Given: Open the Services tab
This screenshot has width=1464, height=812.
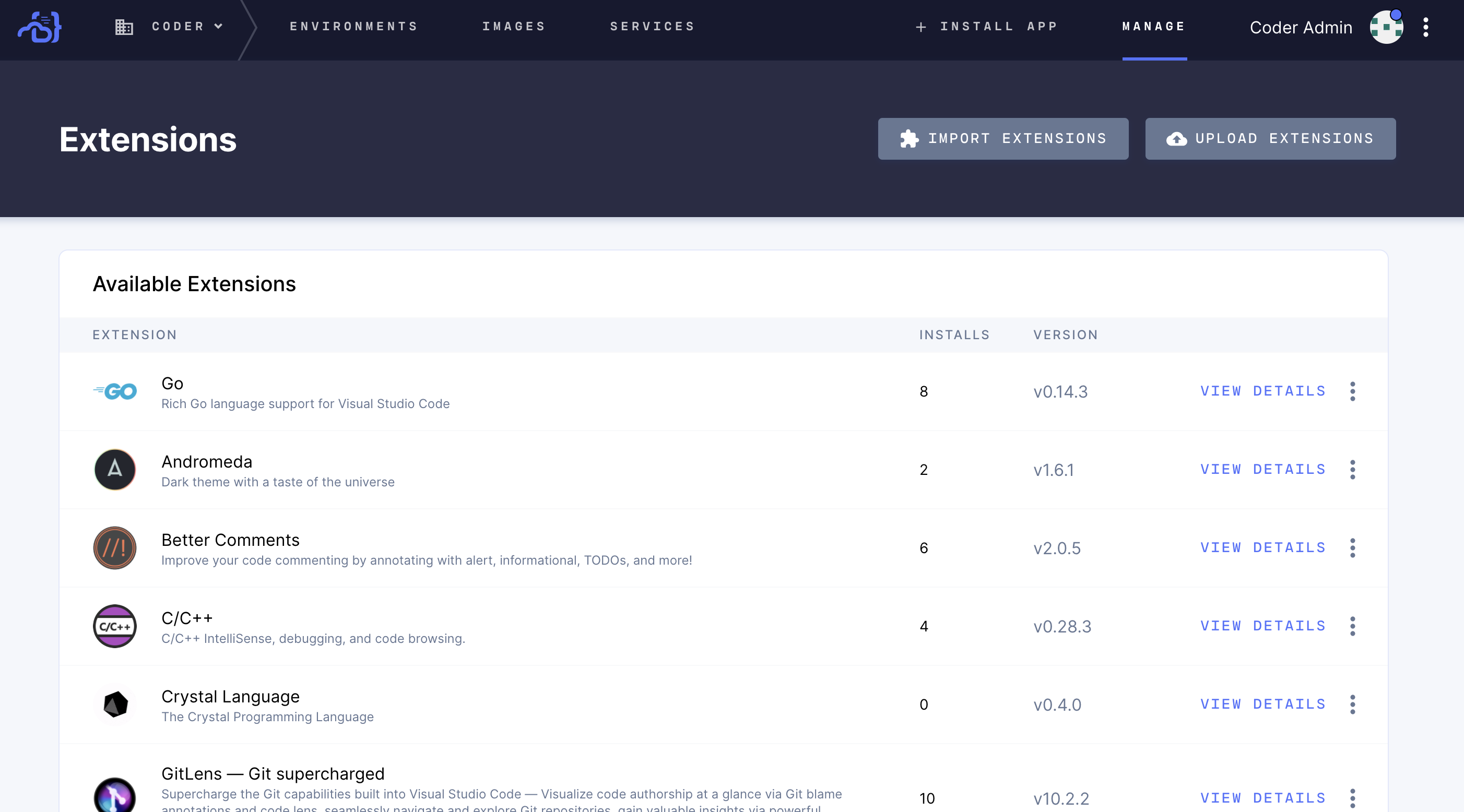Looking at the screenshot, I should (x=652, y=27).
